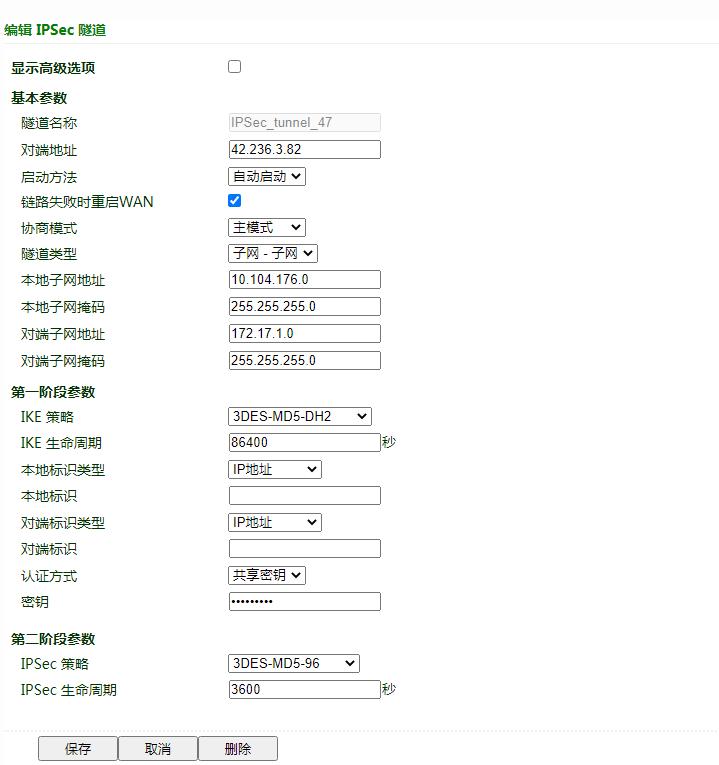Click the 对端子网掩码 input field

(304, 361)
